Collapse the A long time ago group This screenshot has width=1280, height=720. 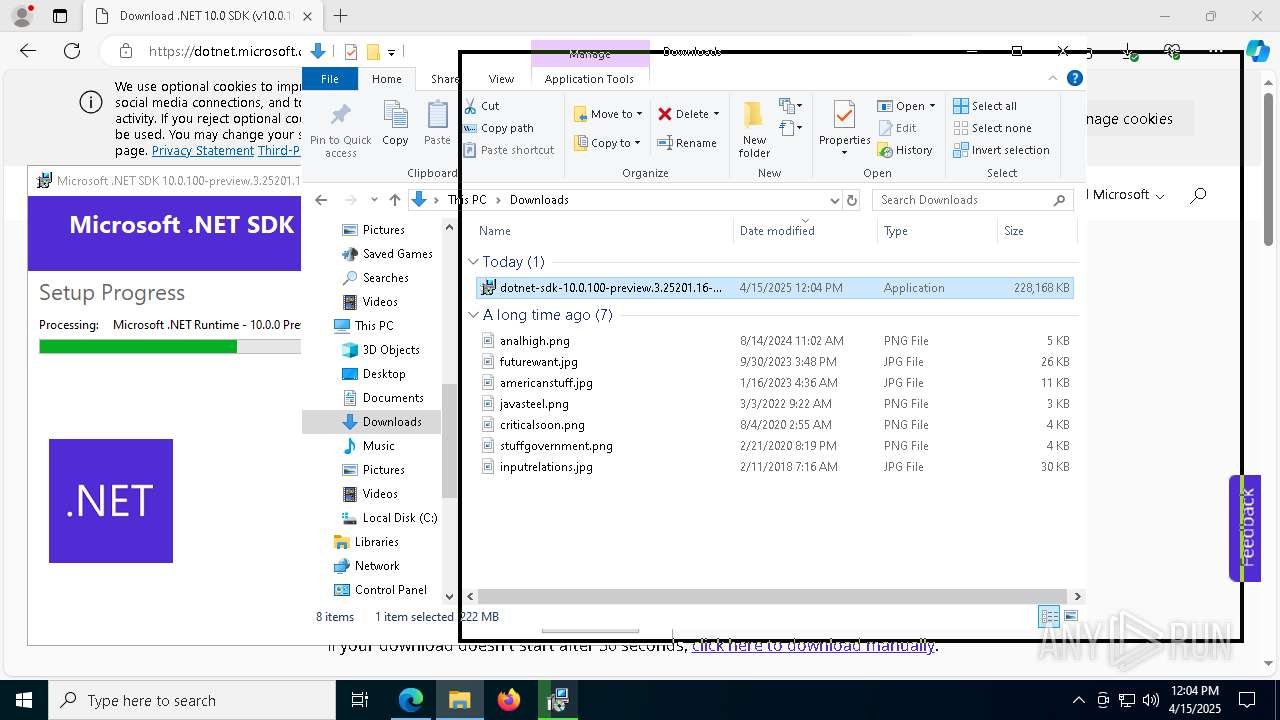coord(474,315)
